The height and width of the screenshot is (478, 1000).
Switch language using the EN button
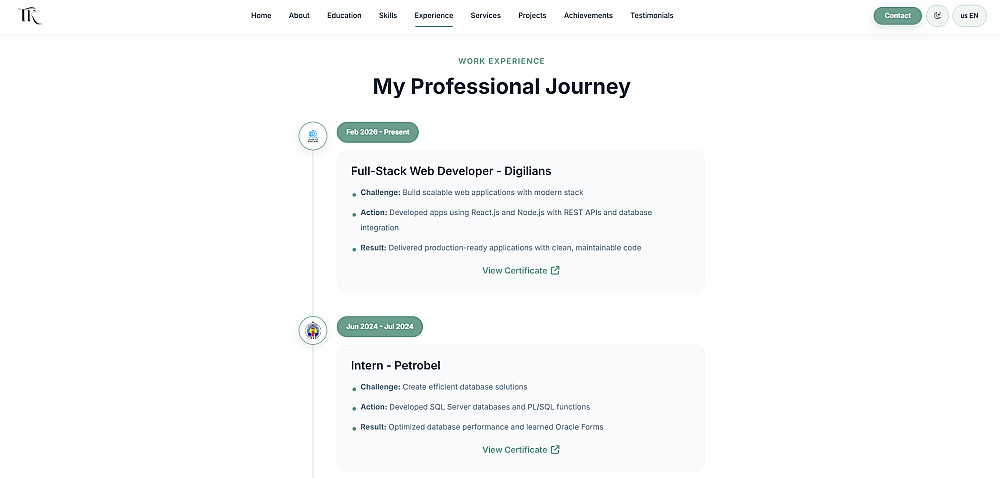tap(969, 16)
